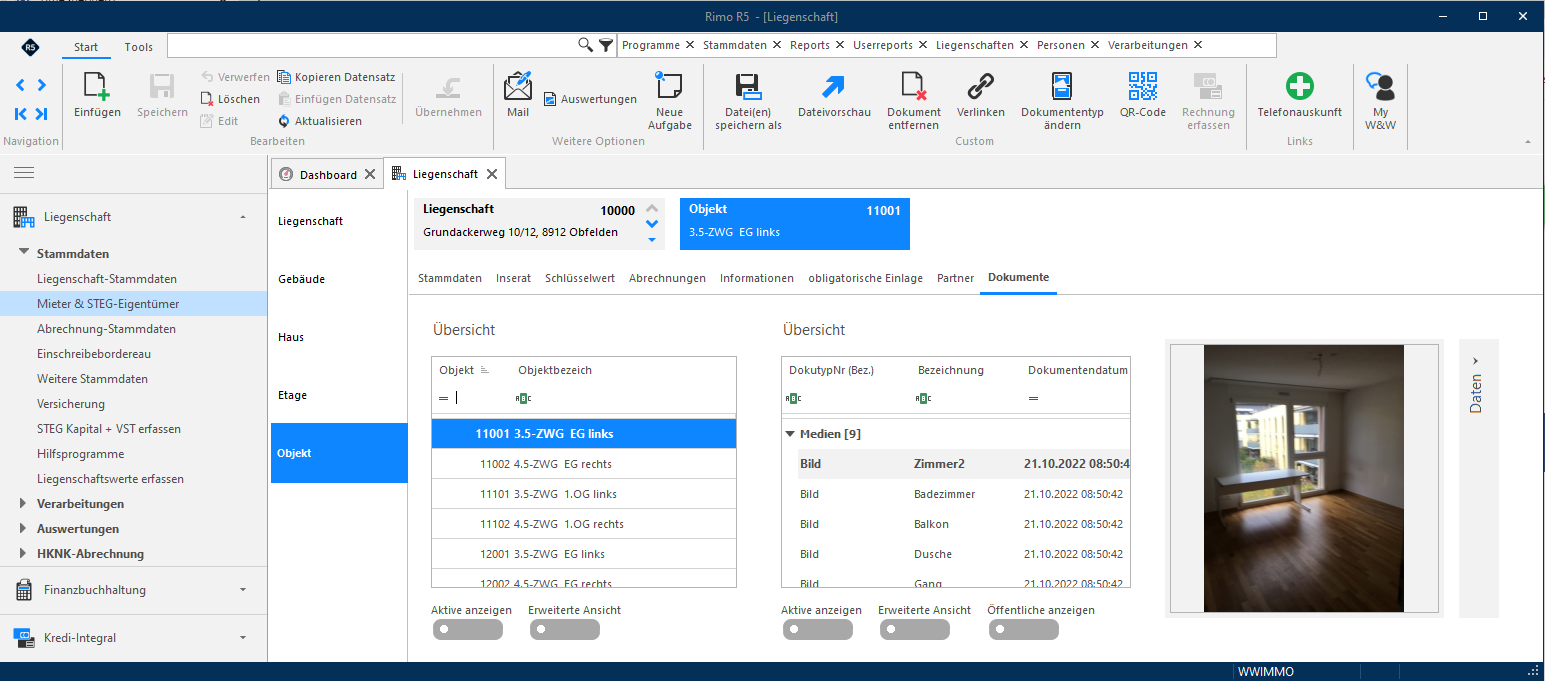The image size is (1545, 681).
Task: Open the Dashboard tab
Action: pos(328,174)
